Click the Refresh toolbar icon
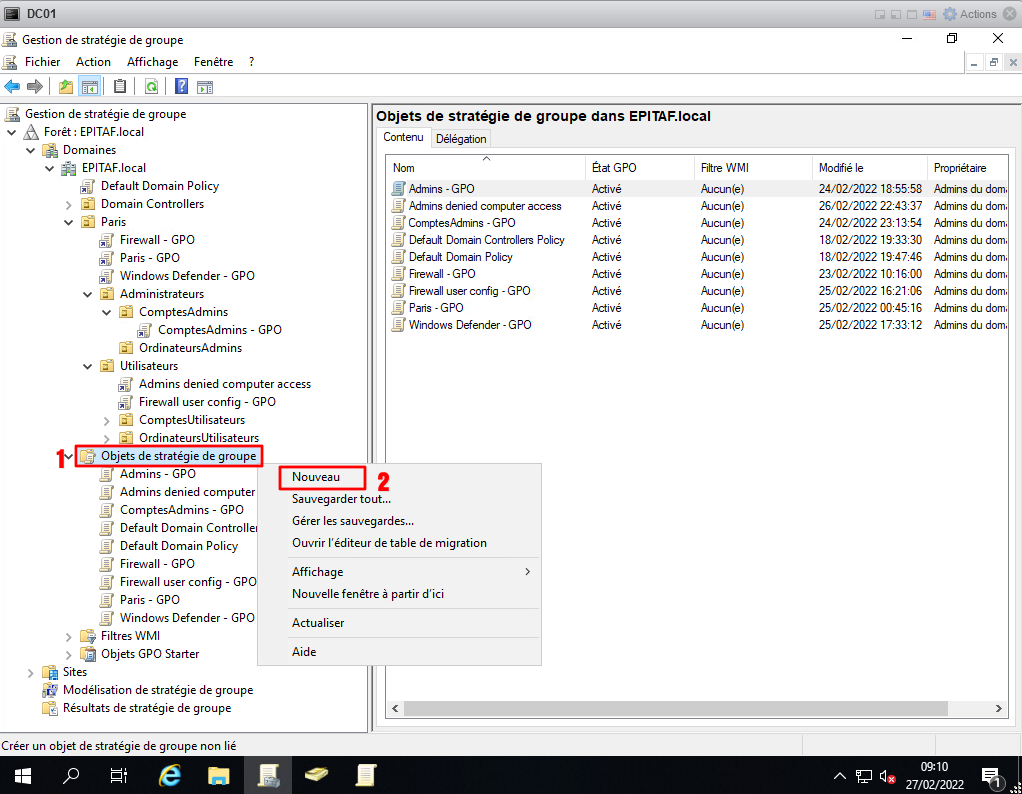This screenshot has height=794, width=1022. 151,86
